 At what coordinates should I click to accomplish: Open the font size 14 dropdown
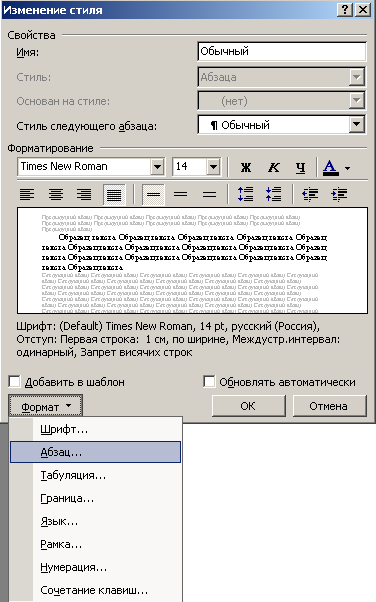coord(213,167)
